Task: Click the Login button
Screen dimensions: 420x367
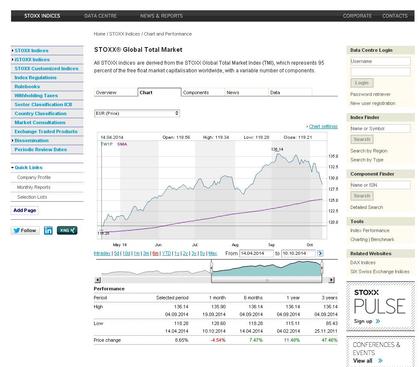Action: coord(362,83)
